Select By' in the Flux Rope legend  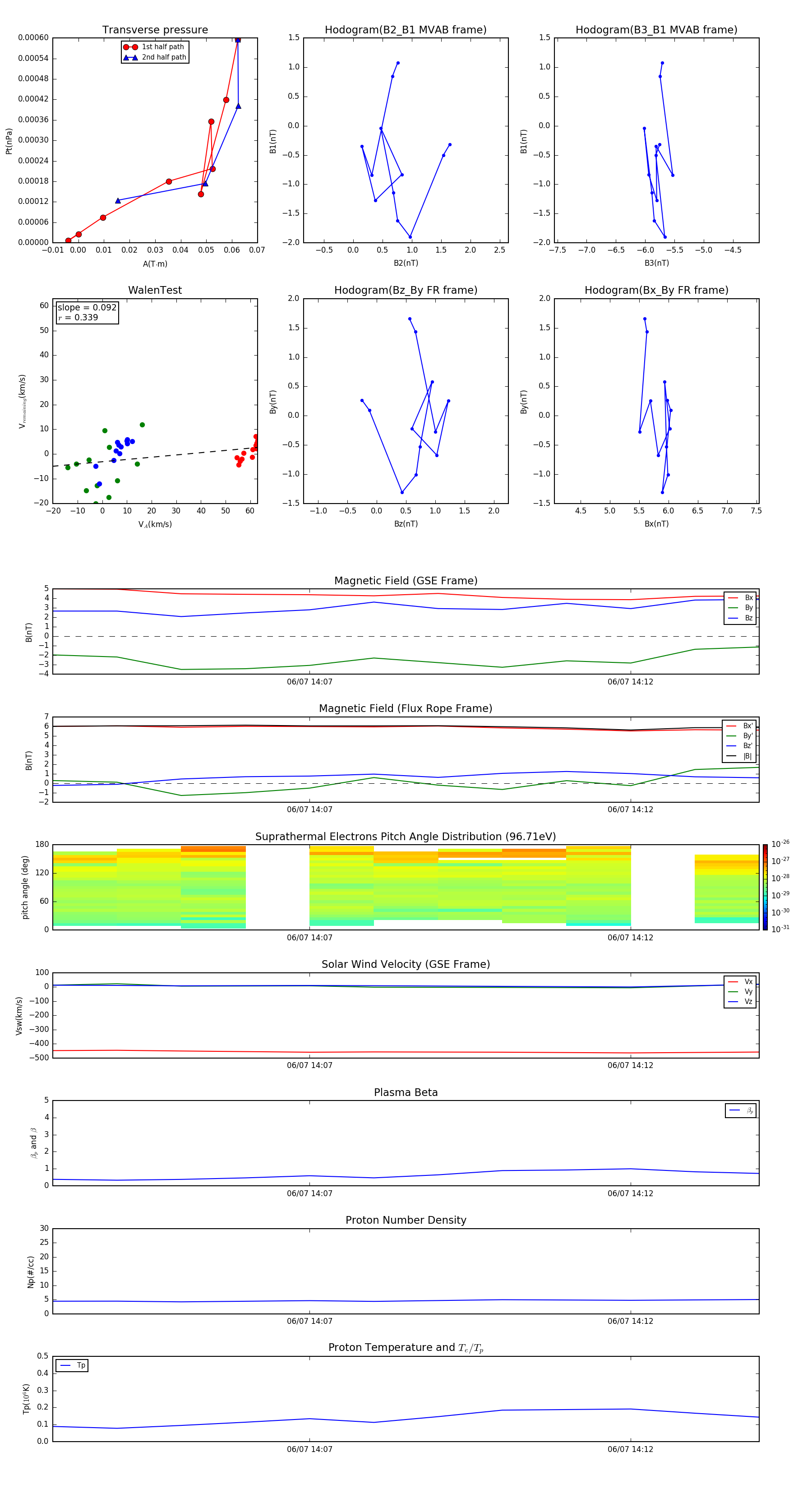[739, 736]
